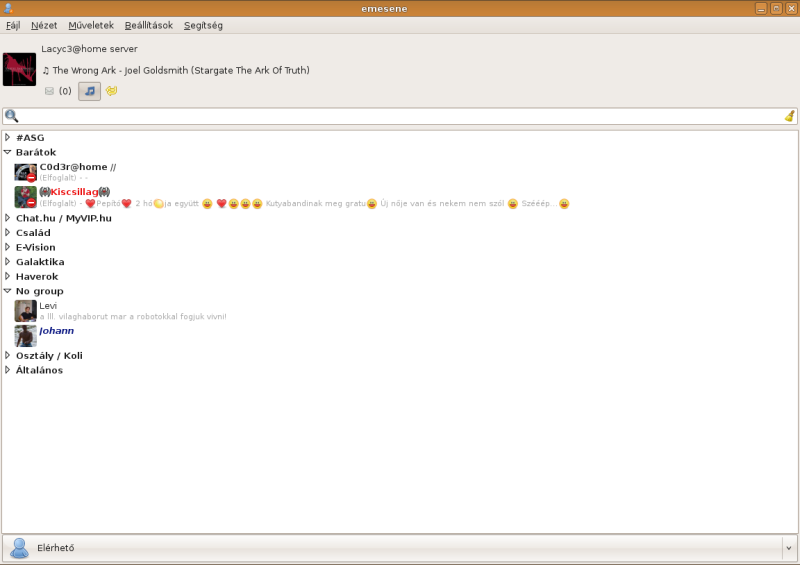
Task: Click into the contact search field
Action: pyautogui.click(x=400, y=116)
